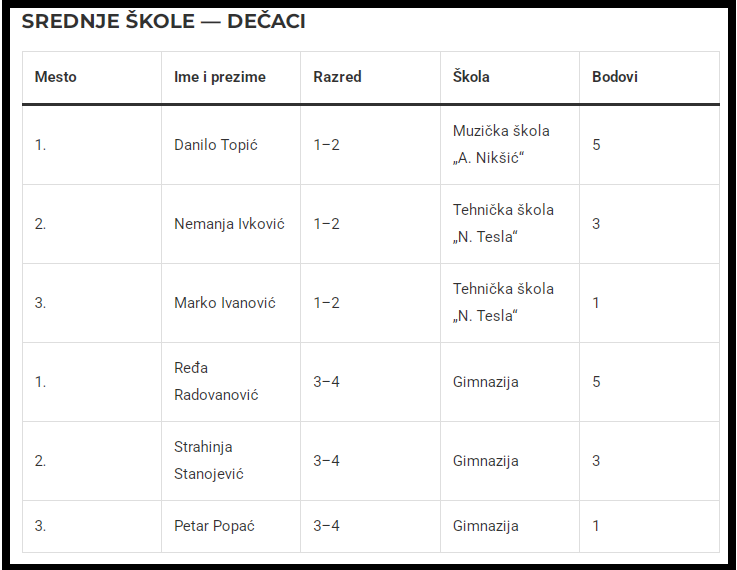737x570 pixels.
Task: Click the name Danilo Topić
Action: [x=216, y=145]
